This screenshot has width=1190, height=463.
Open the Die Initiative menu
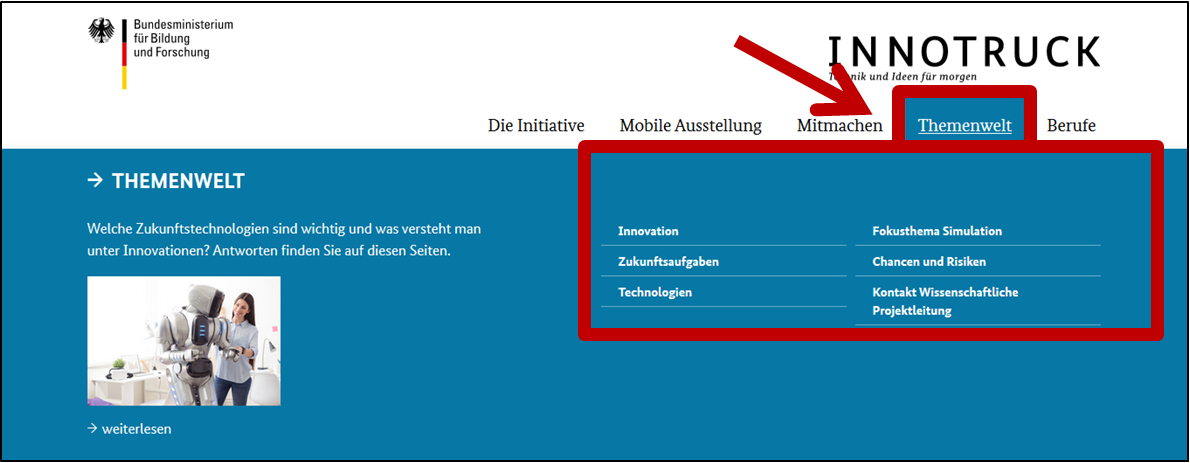pos(536,126)
